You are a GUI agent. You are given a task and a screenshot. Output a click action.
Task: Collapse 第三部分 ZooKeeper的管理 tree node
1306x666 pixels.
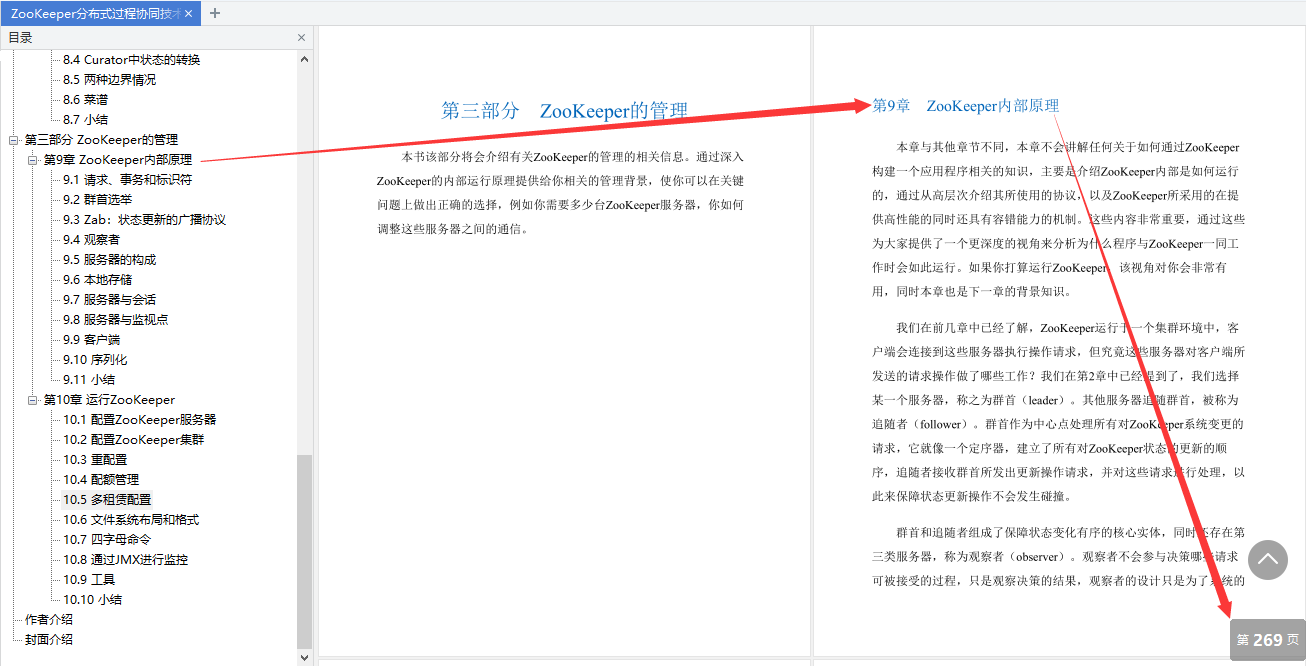(14, 140)
